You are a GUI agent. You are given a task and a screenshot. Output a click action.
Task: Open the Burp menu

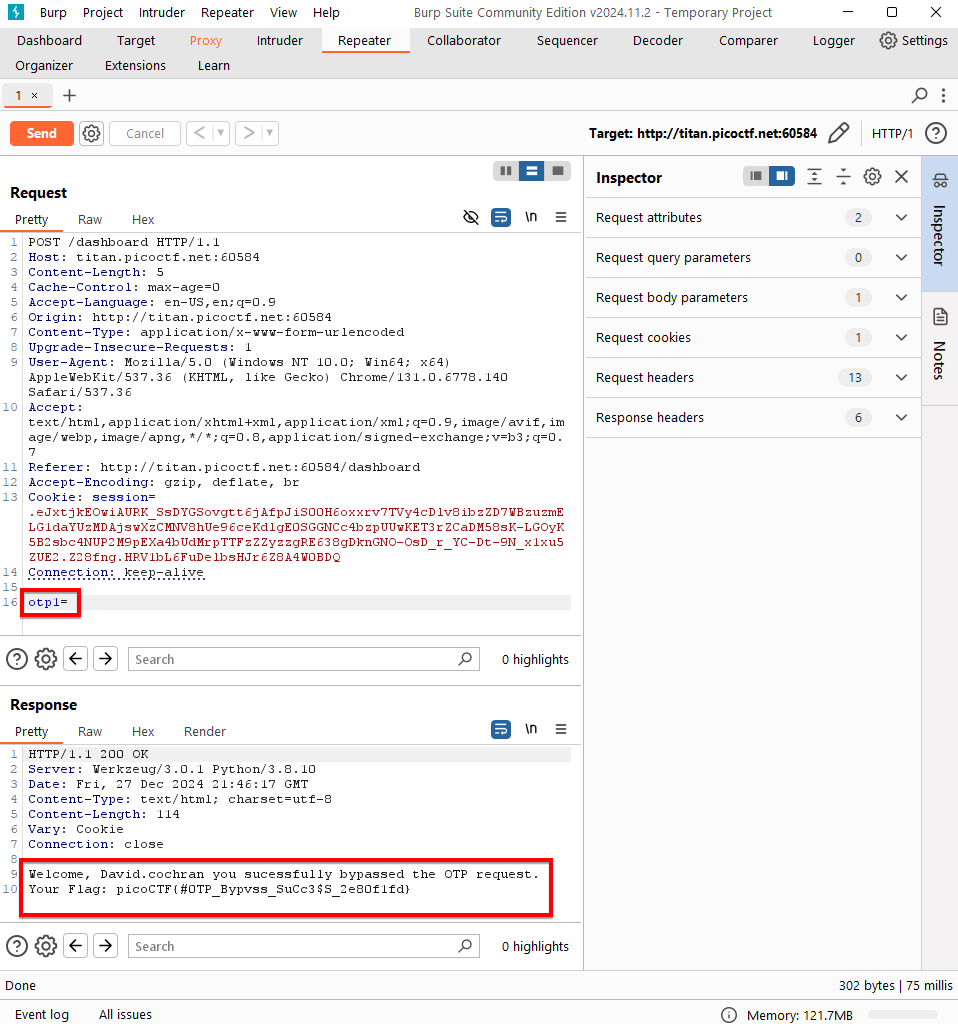click(x=53, y=12)
